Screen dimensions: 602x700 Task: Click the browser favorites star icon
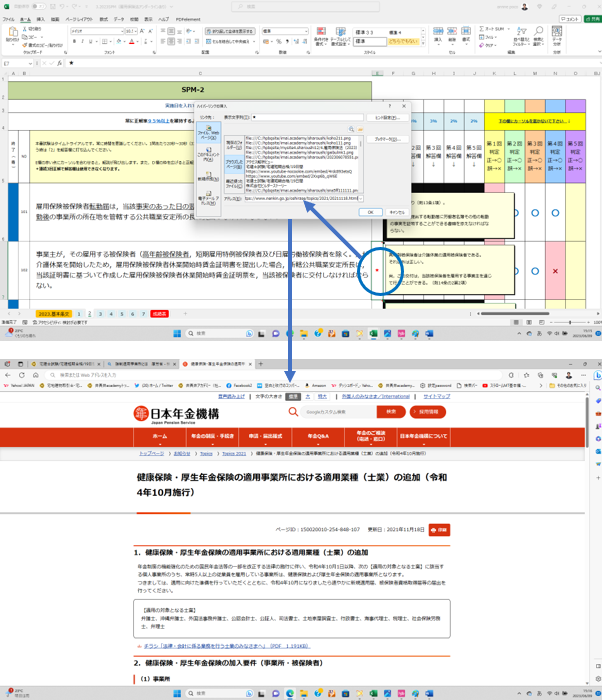[x=527, y=375]
